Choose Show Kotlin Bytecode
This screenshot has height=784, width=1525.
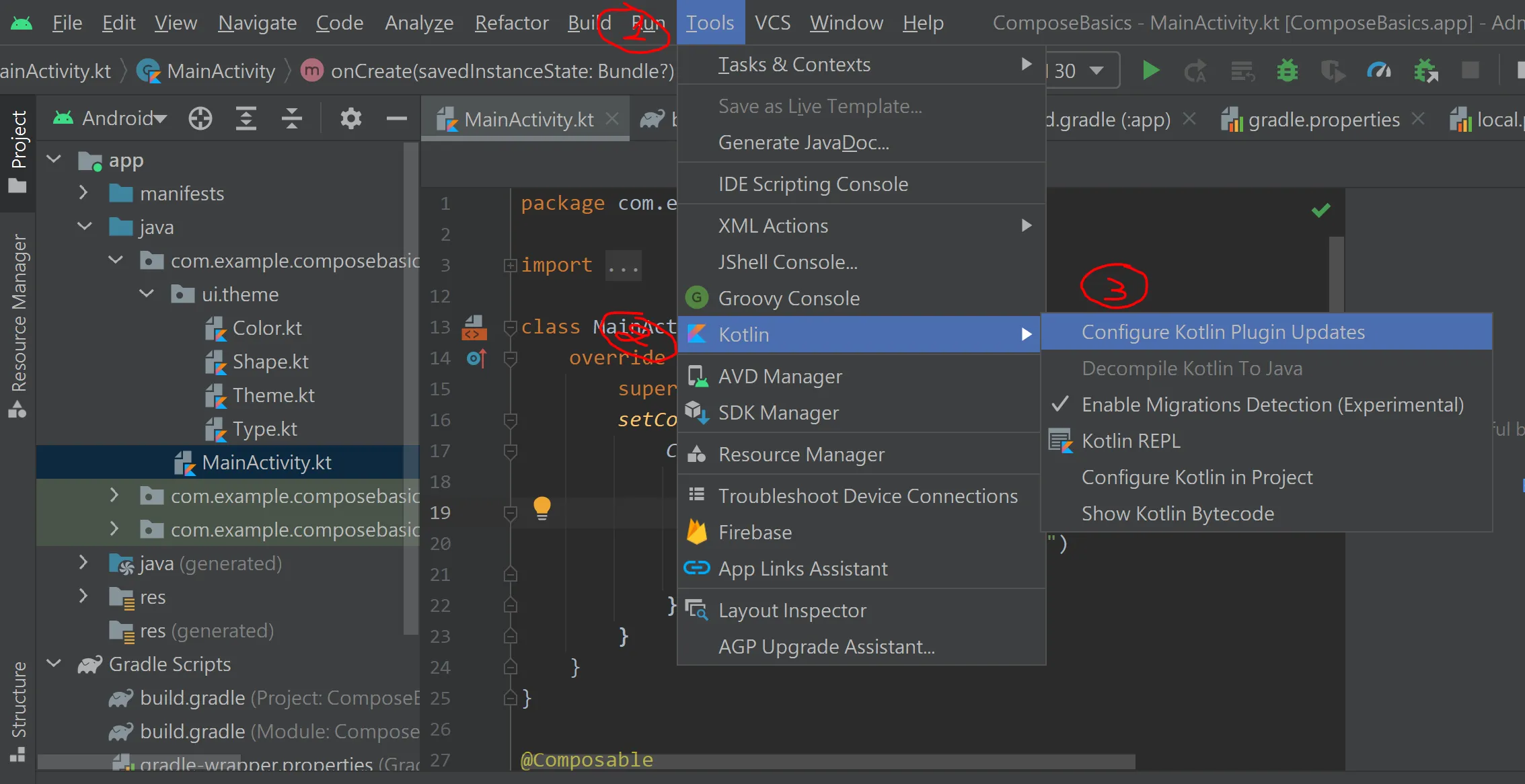[1177, 514]
